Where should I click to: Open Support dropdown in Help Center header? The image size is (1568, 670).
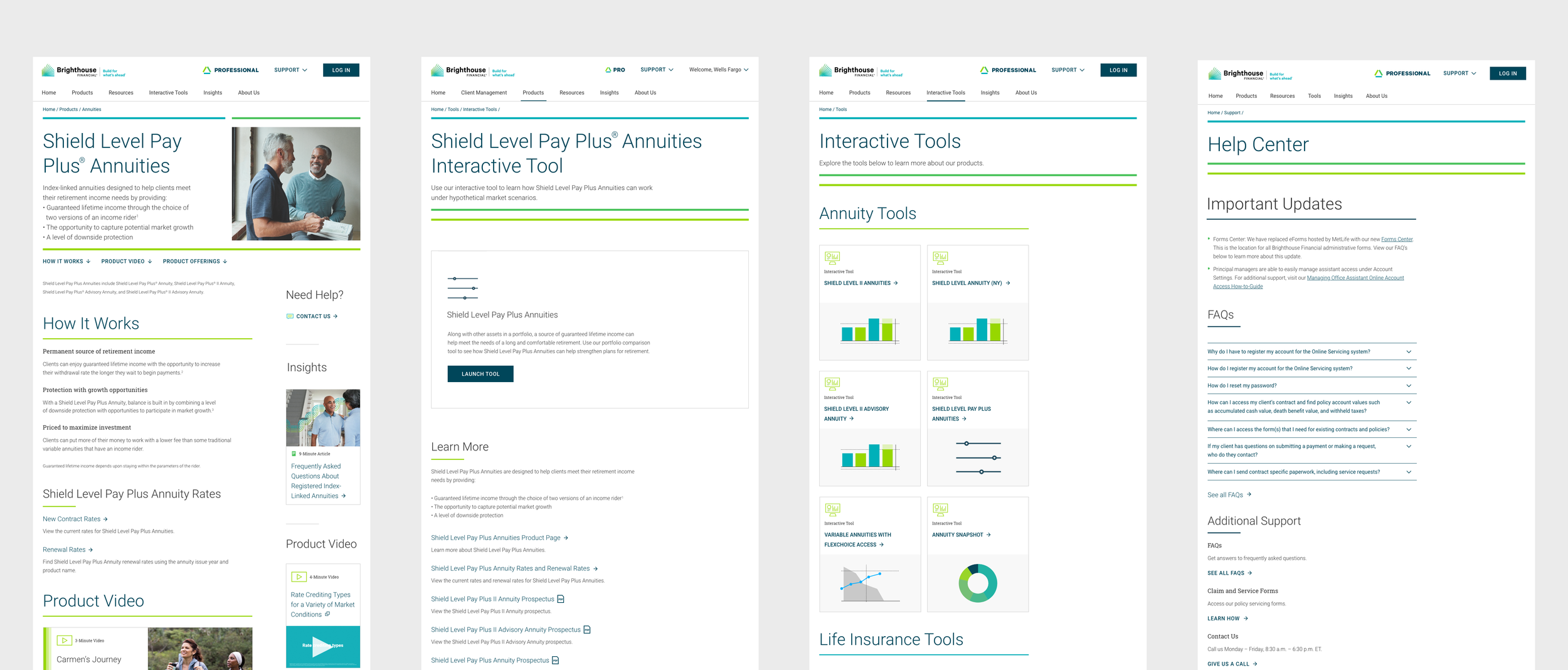coord(1459,73)
